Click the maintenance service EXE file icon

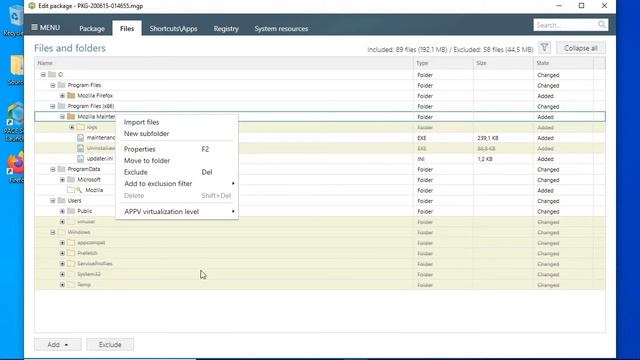pos(81,138)
